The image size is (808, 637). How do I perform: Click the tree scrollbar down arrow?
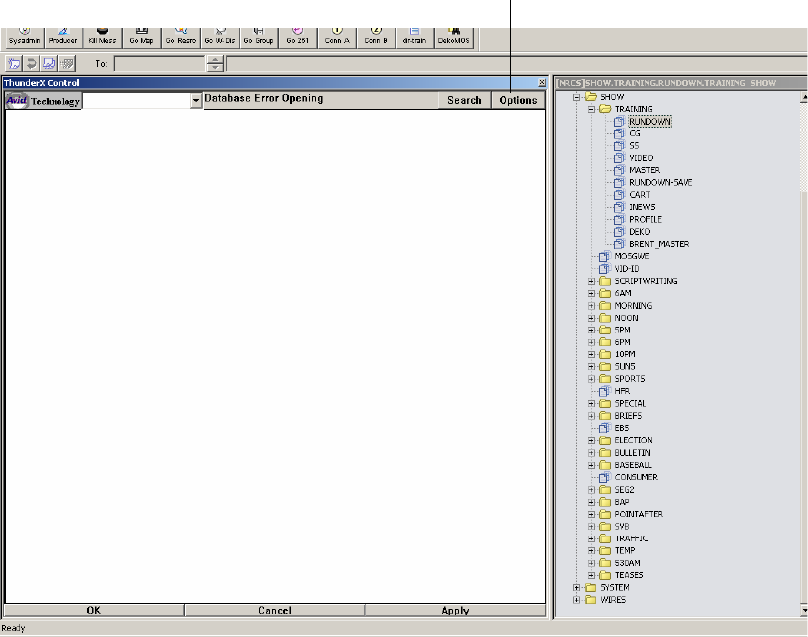click(x=804, y=610)
